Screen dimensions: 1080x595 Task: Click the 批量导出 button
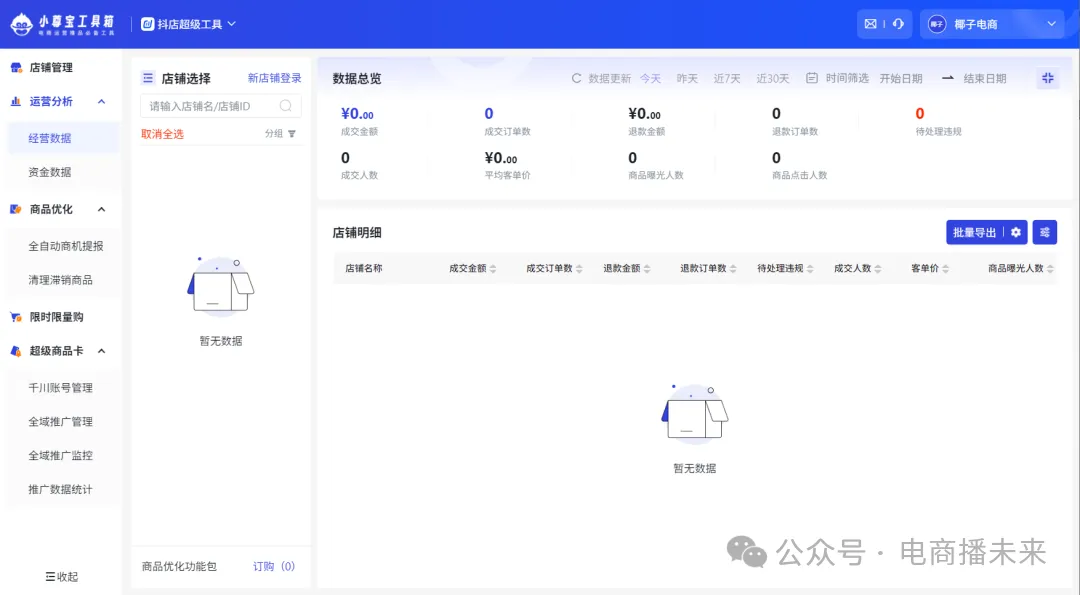(x=974, y=232)
